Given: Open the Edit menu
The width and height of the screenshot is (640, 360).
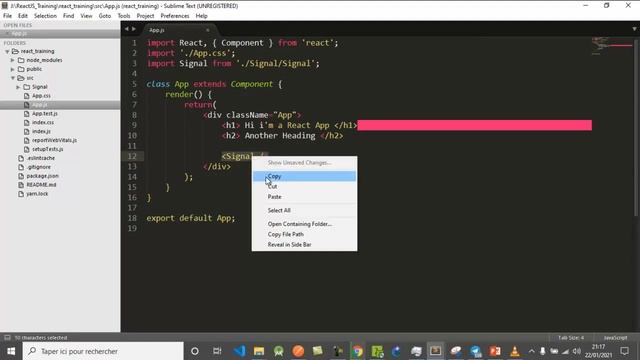Looking at the screenshot, I should tap(23, 16).
